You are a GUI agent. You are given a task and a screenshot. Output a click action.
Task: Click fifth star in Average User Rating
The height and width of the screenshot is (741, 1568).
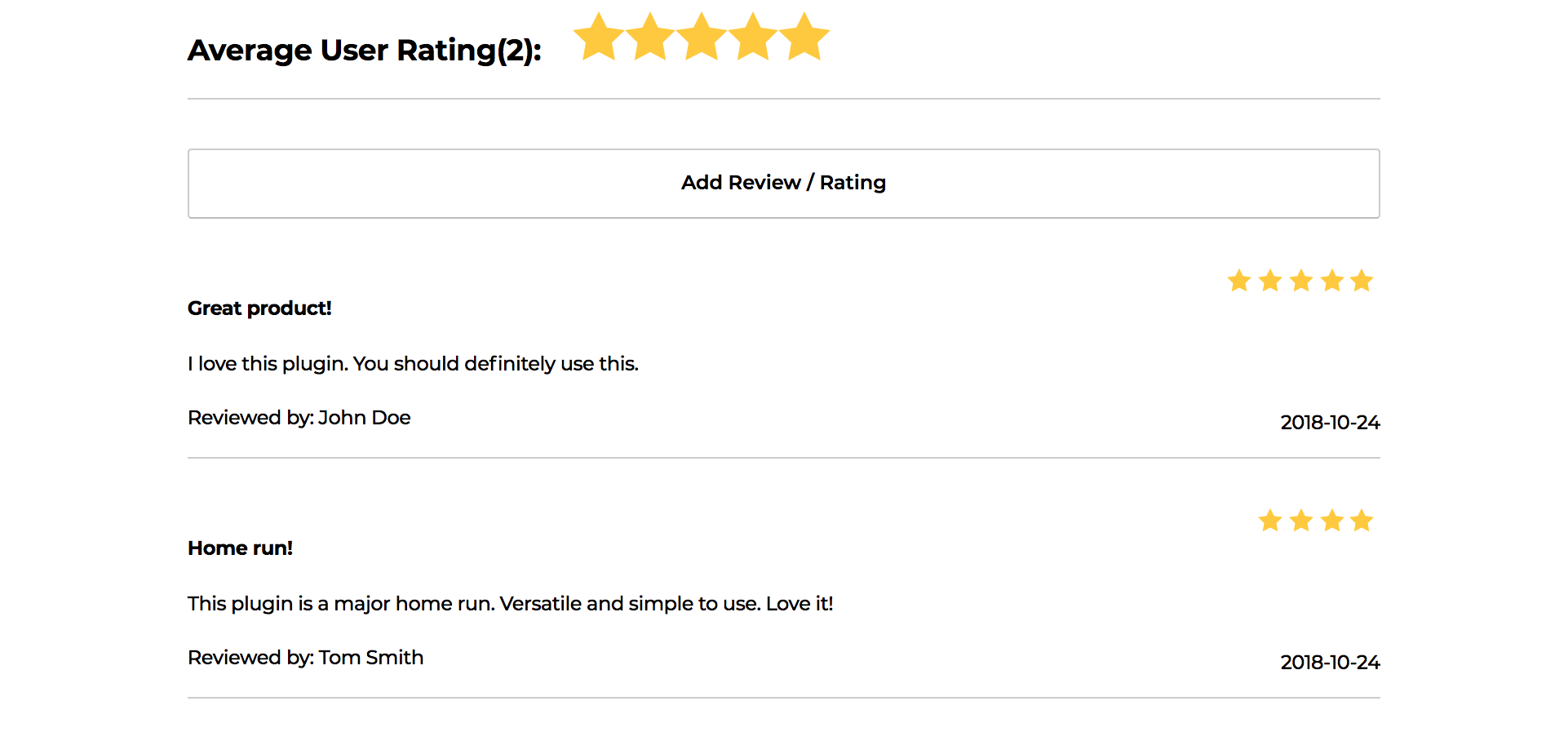[x=804, y=37]
